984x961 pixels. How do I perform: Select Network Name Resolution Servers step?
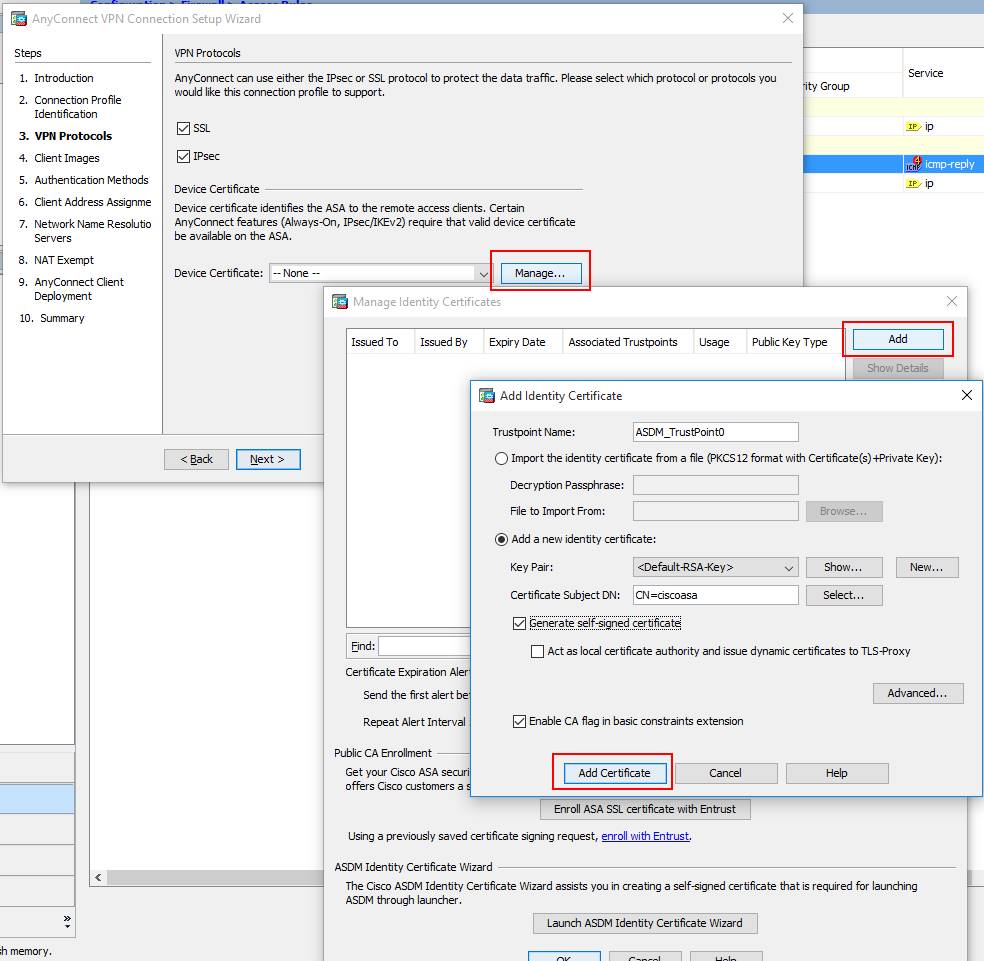[92, 231]
